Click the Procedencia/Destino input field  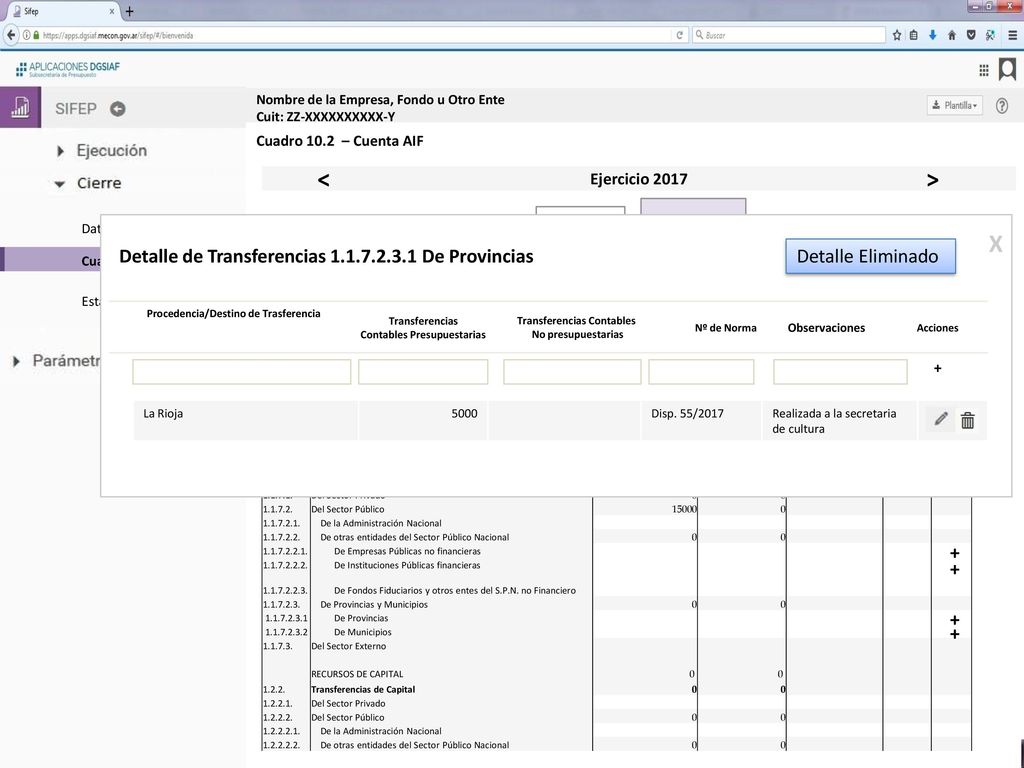coord(242,372)
